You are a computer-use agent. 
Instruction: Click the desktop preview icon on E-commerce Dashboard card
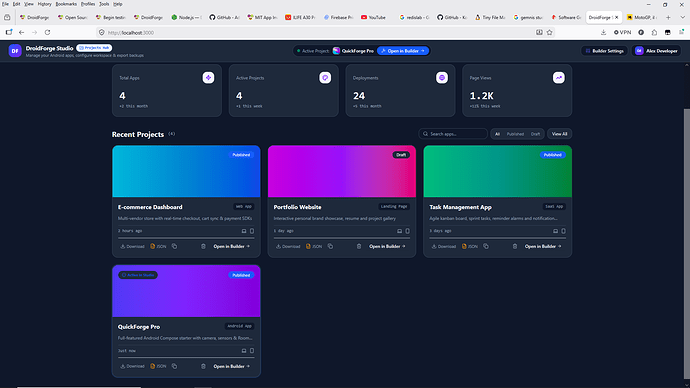coord(244,231)
